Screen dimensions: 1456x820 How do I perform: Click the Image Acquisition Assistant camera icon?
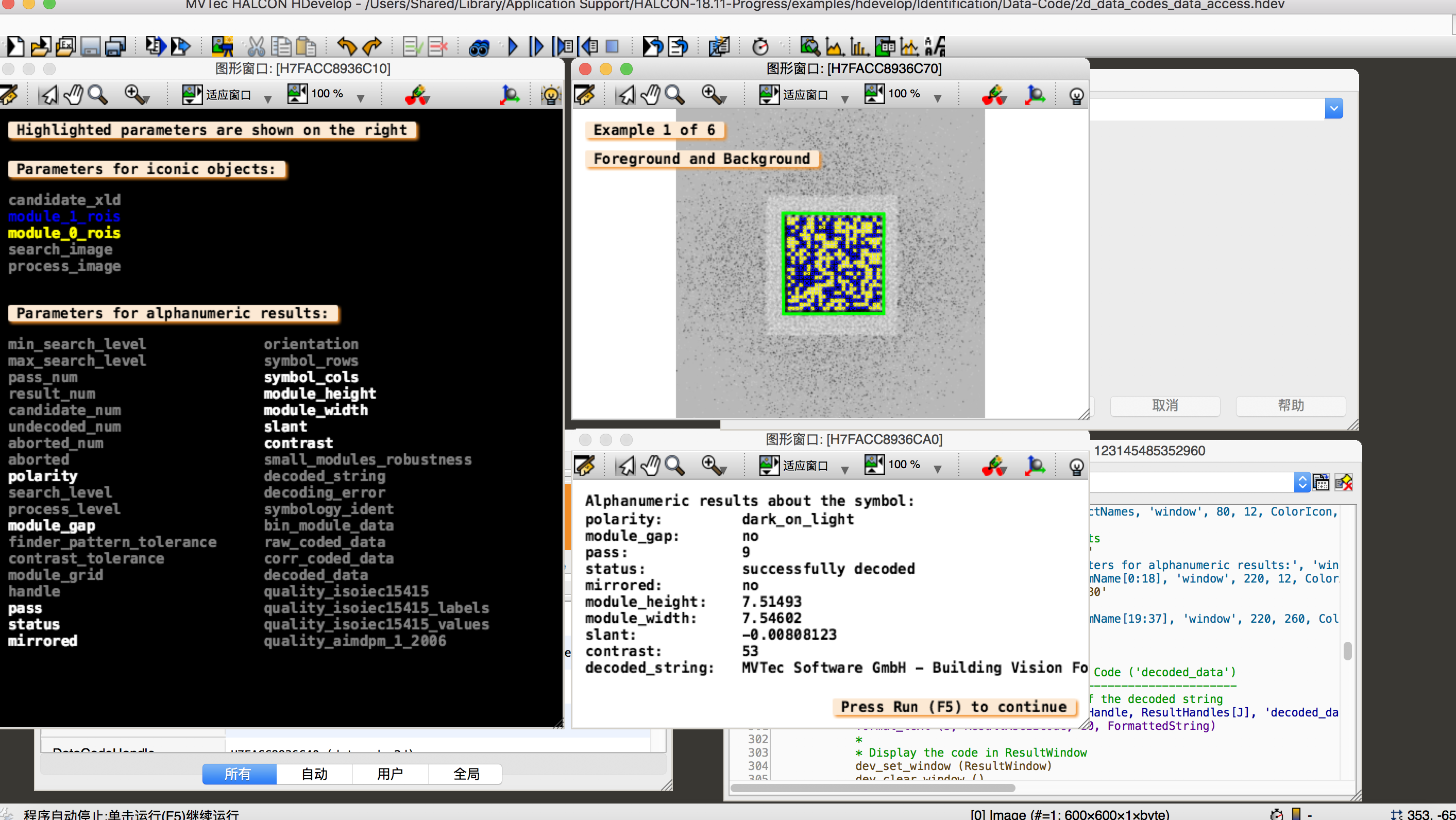tap(222, 46)
